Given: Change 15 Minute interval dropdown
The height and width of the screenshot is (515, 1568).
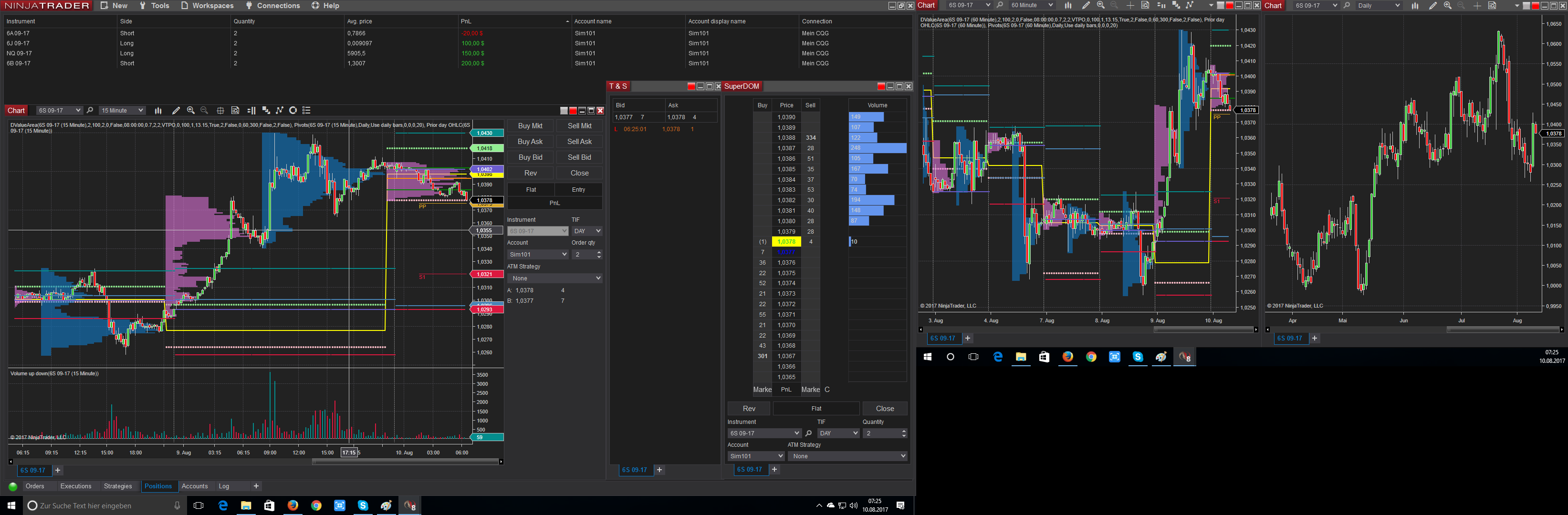Looking at the screenshot, I should coord(122,111).
